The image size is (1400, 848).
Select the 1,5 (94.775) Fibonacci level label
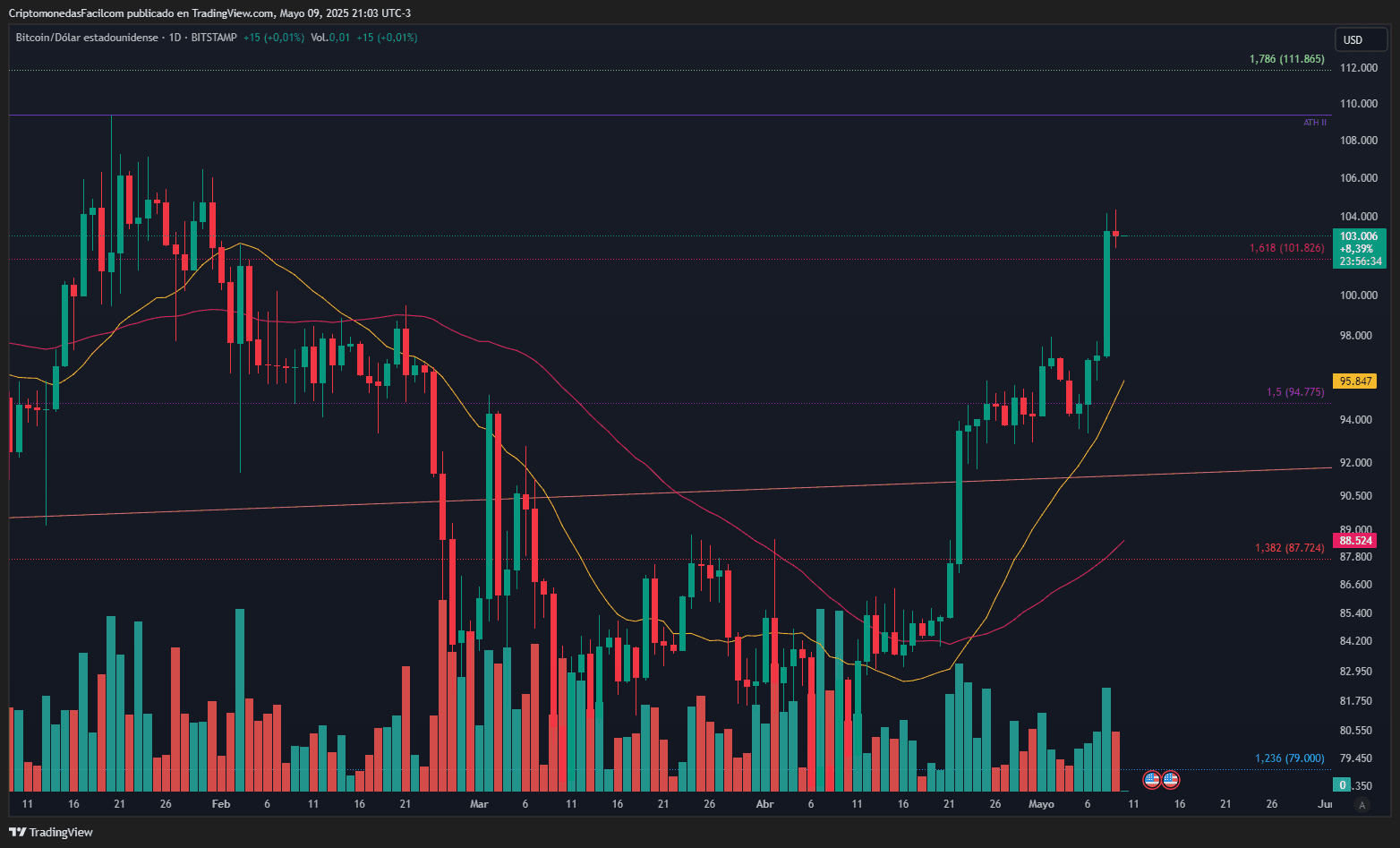pyautogui.click(x=1294, y=392)
